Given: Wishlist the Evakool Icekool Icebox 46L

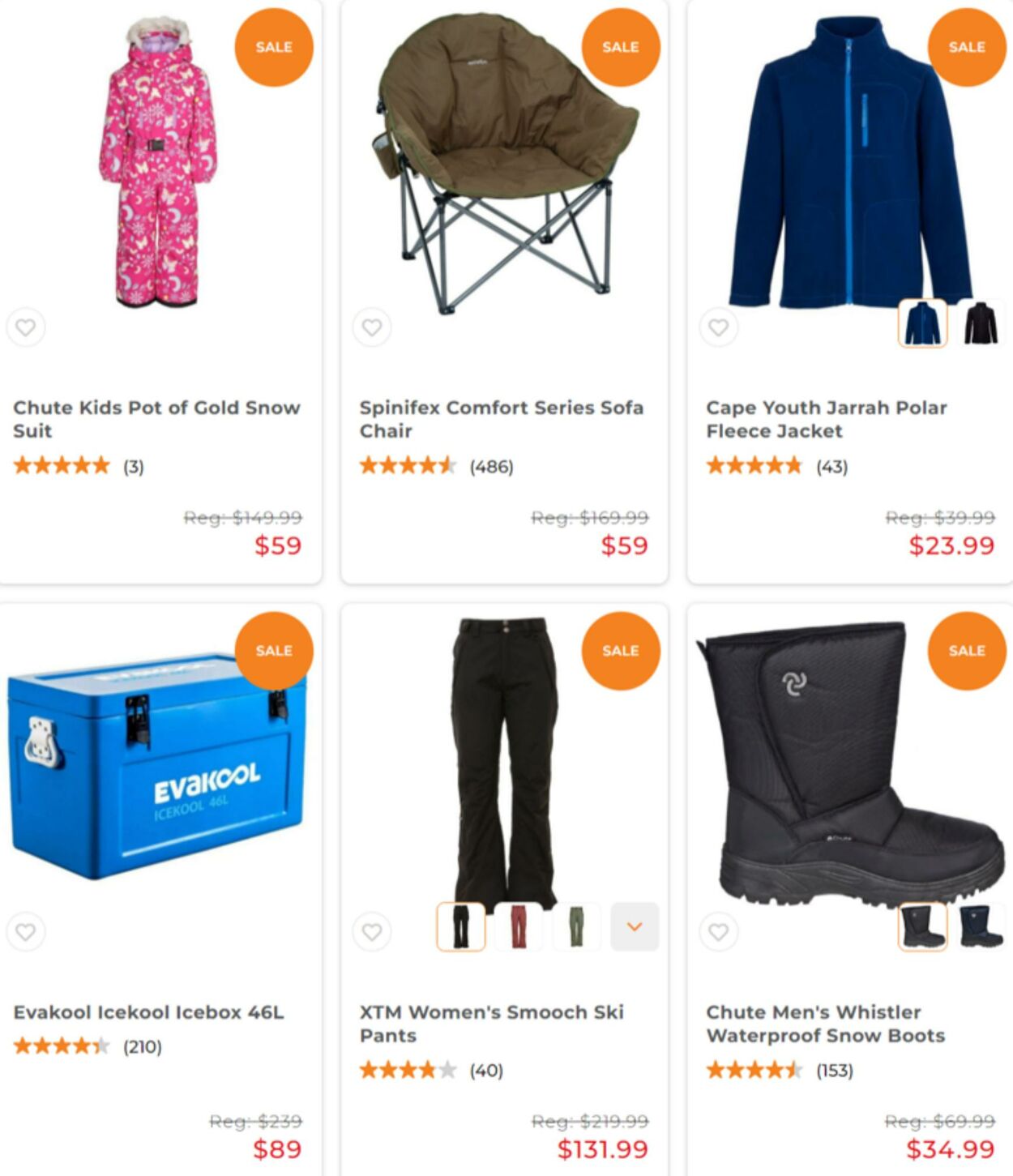Looking at the screenshot, I should (x=26, y=932).
